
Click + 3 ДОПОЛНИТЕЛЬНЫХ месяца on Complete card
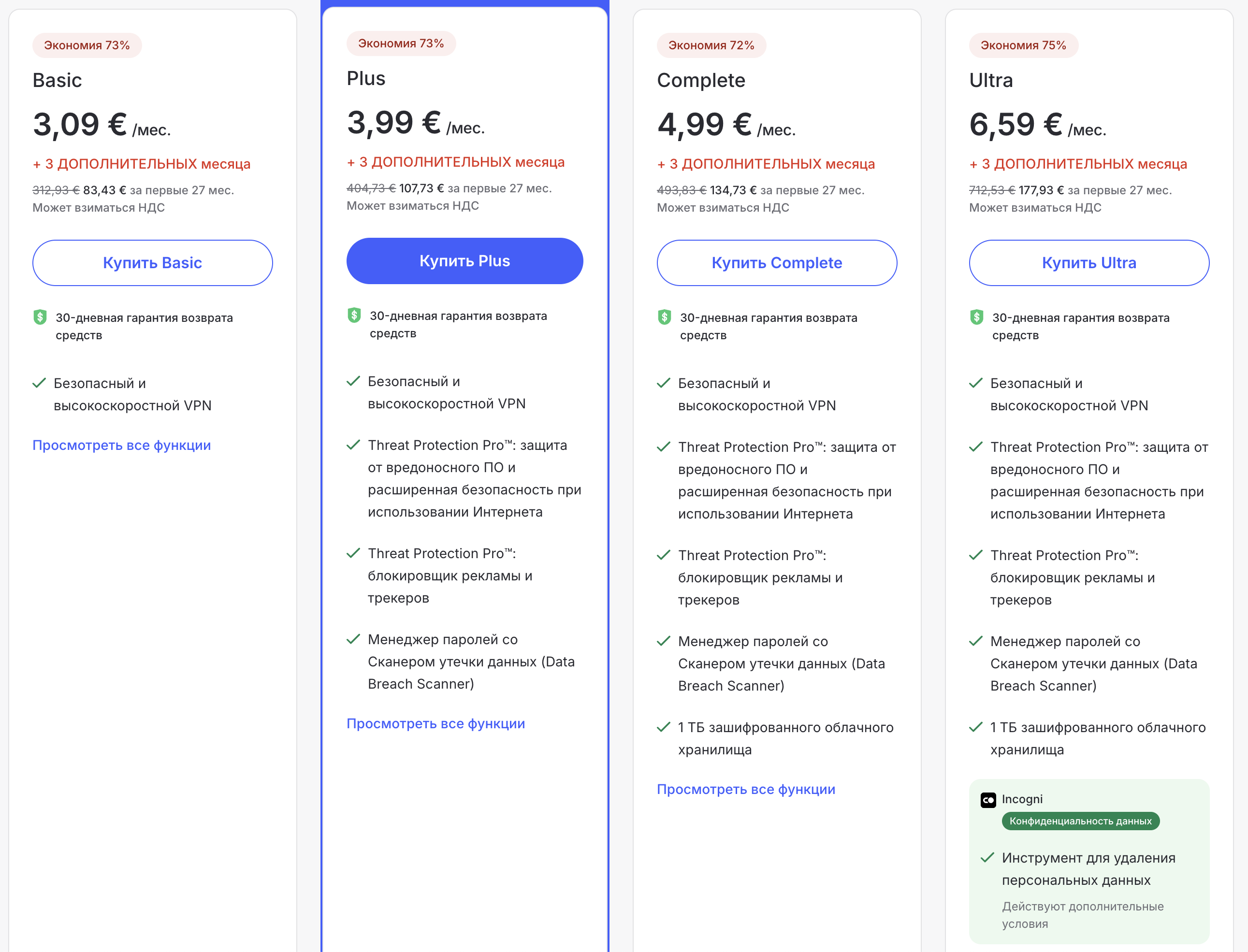(x=766, y=164)
